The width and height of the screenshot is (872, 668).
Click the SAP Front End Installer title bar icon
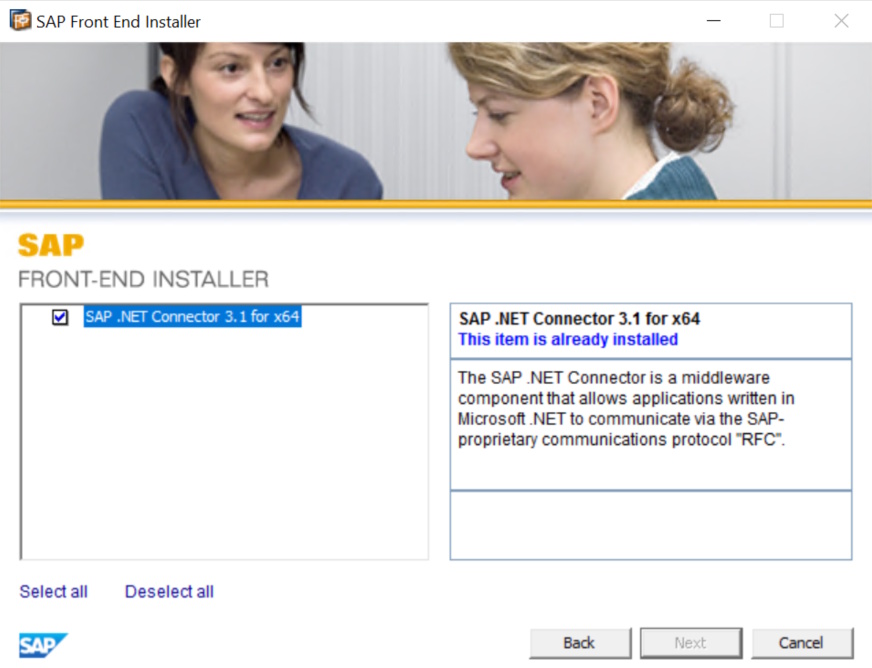21,21
